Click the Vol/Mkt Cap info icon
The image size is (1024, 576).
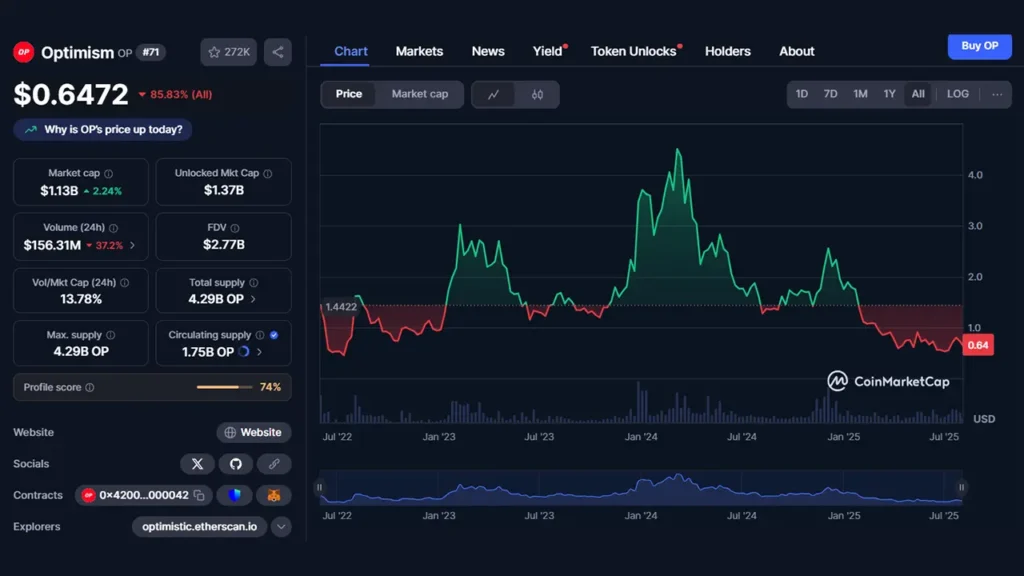125,283
